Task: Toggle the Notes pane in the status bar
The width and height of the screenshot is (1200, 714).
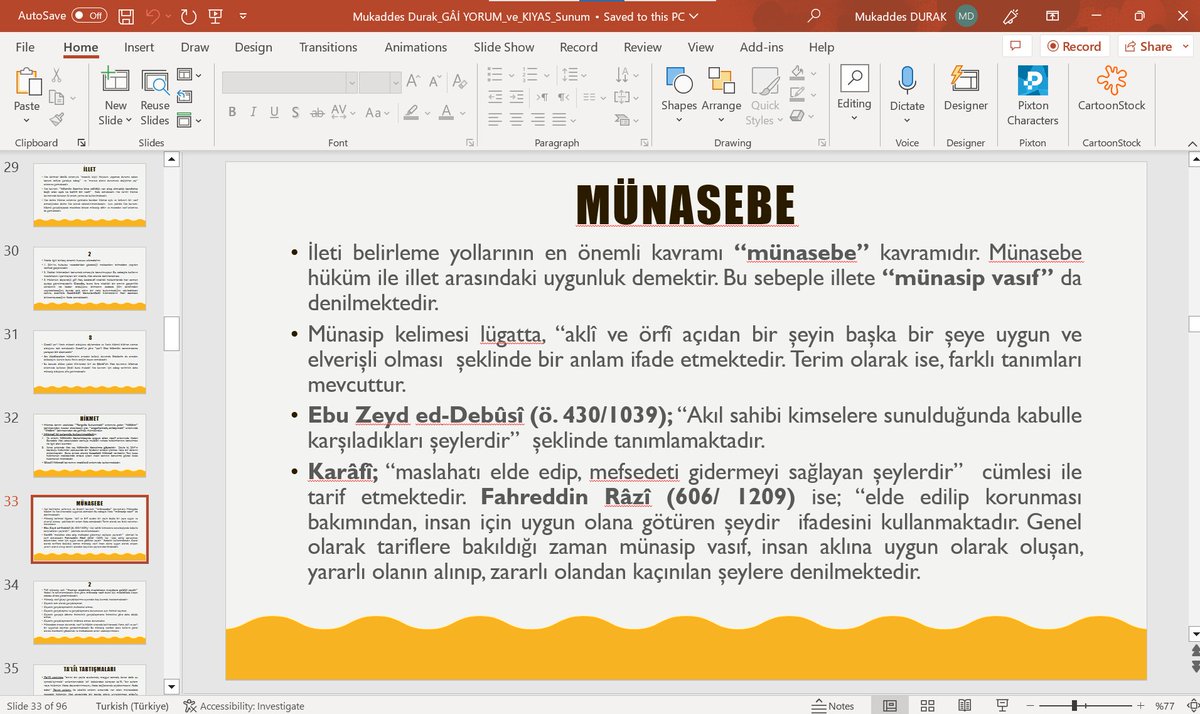Action: tap(832, 706)
